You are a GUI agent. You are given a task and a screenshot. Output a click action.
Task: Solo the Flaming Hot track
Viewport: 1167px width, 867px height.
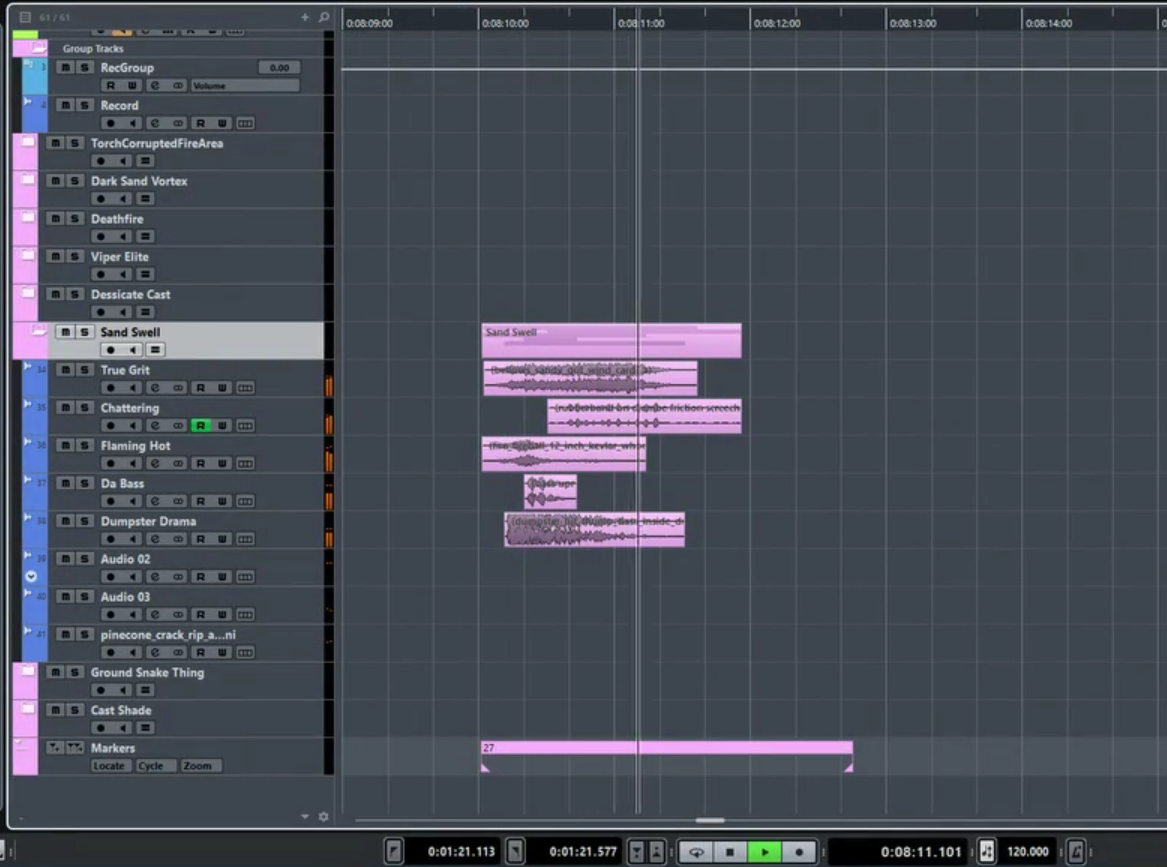pos(84,446)
